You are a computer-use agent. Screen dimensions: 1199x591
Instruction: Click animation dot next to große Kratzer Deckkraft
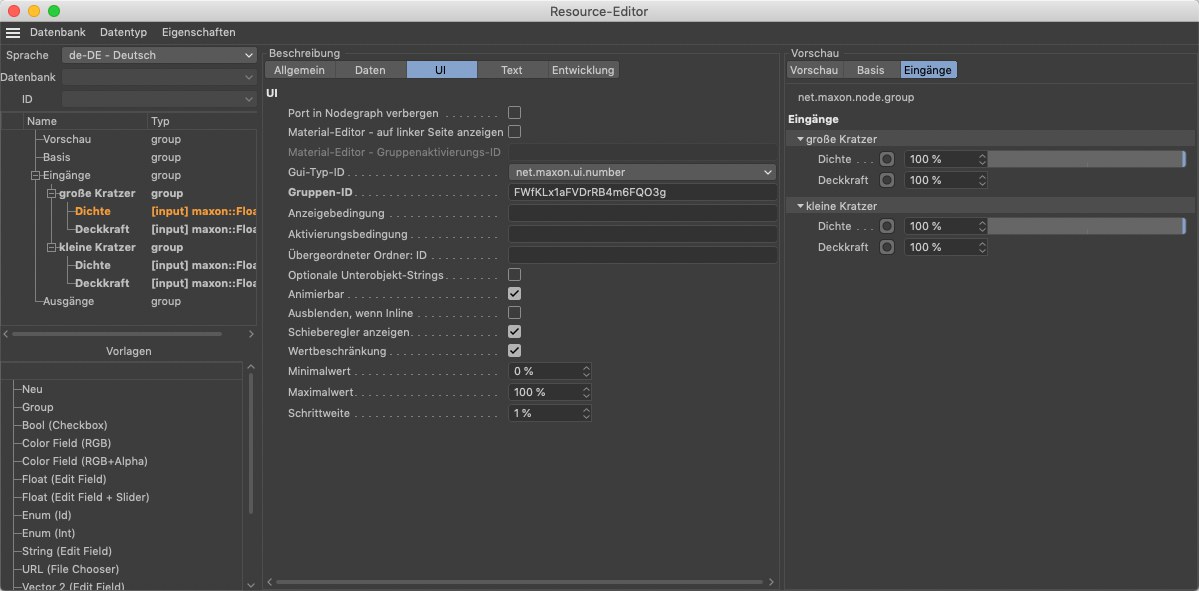click(887, 181)
